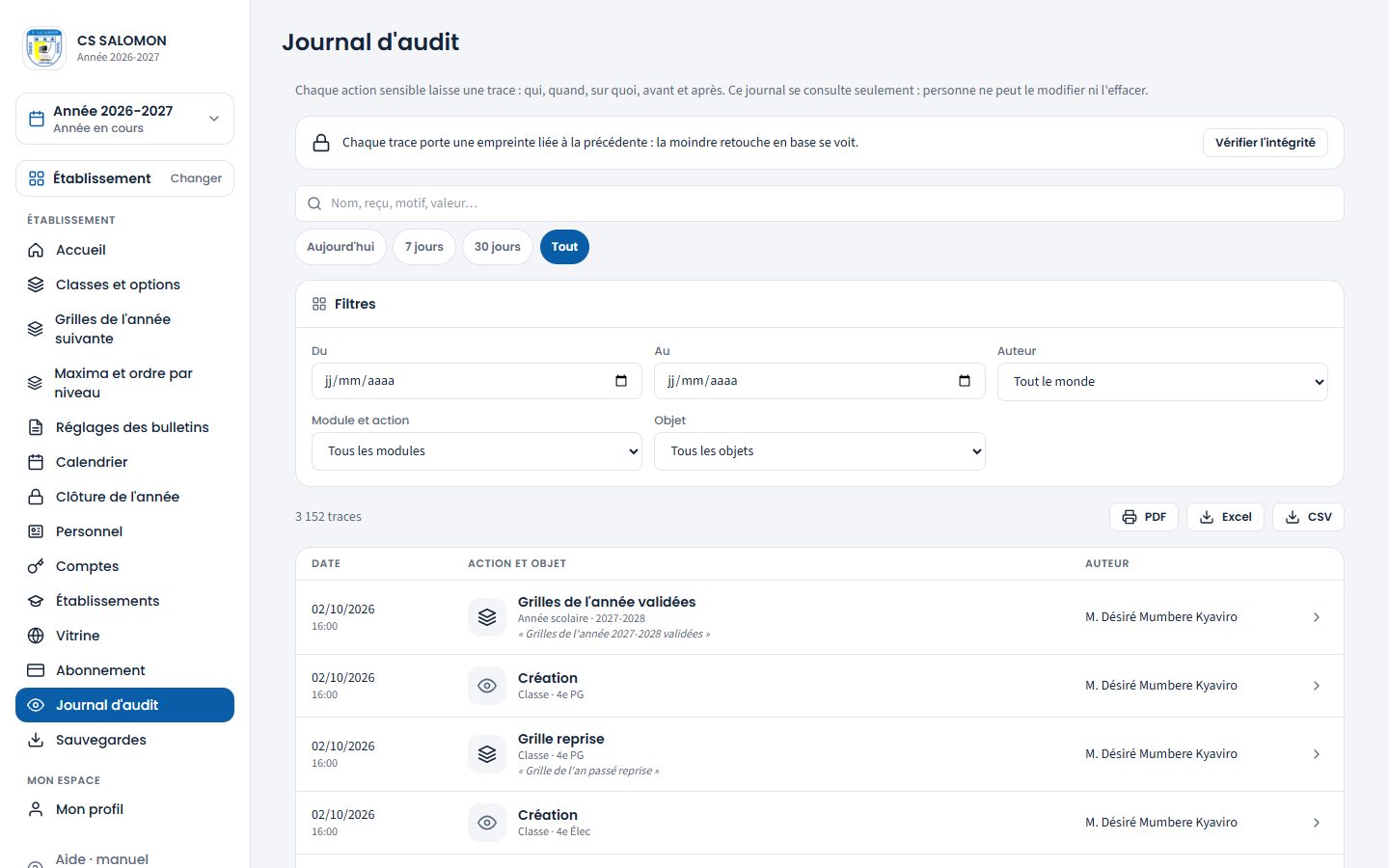Viewport: 1389px width, 868px height.
Task: Click the lock icon beside the integrity message
Action: (x=321, y=143)
